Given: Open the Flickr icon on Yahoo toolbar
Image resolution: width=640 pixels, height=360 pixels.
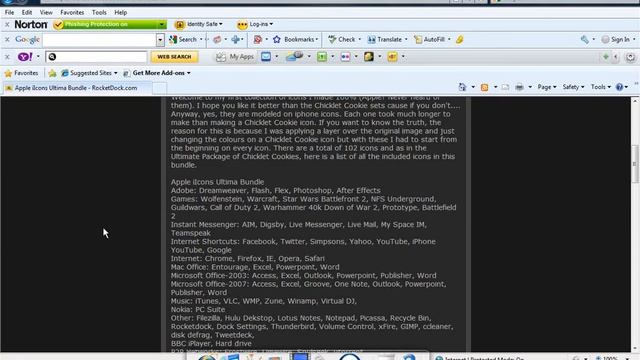Looking at the screenshot, I should (345, 57).
